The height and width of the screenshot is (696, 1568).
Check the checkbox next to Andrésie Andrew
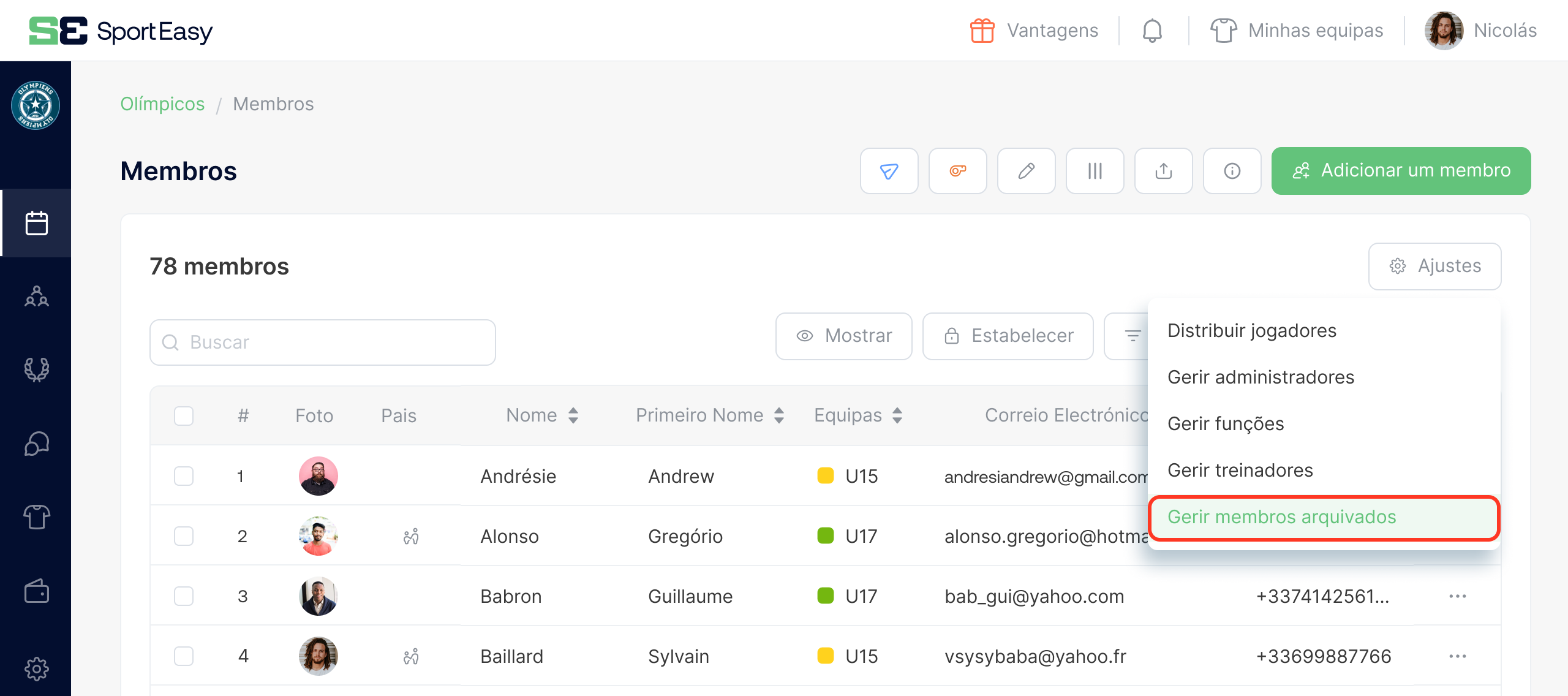point(184,475)
